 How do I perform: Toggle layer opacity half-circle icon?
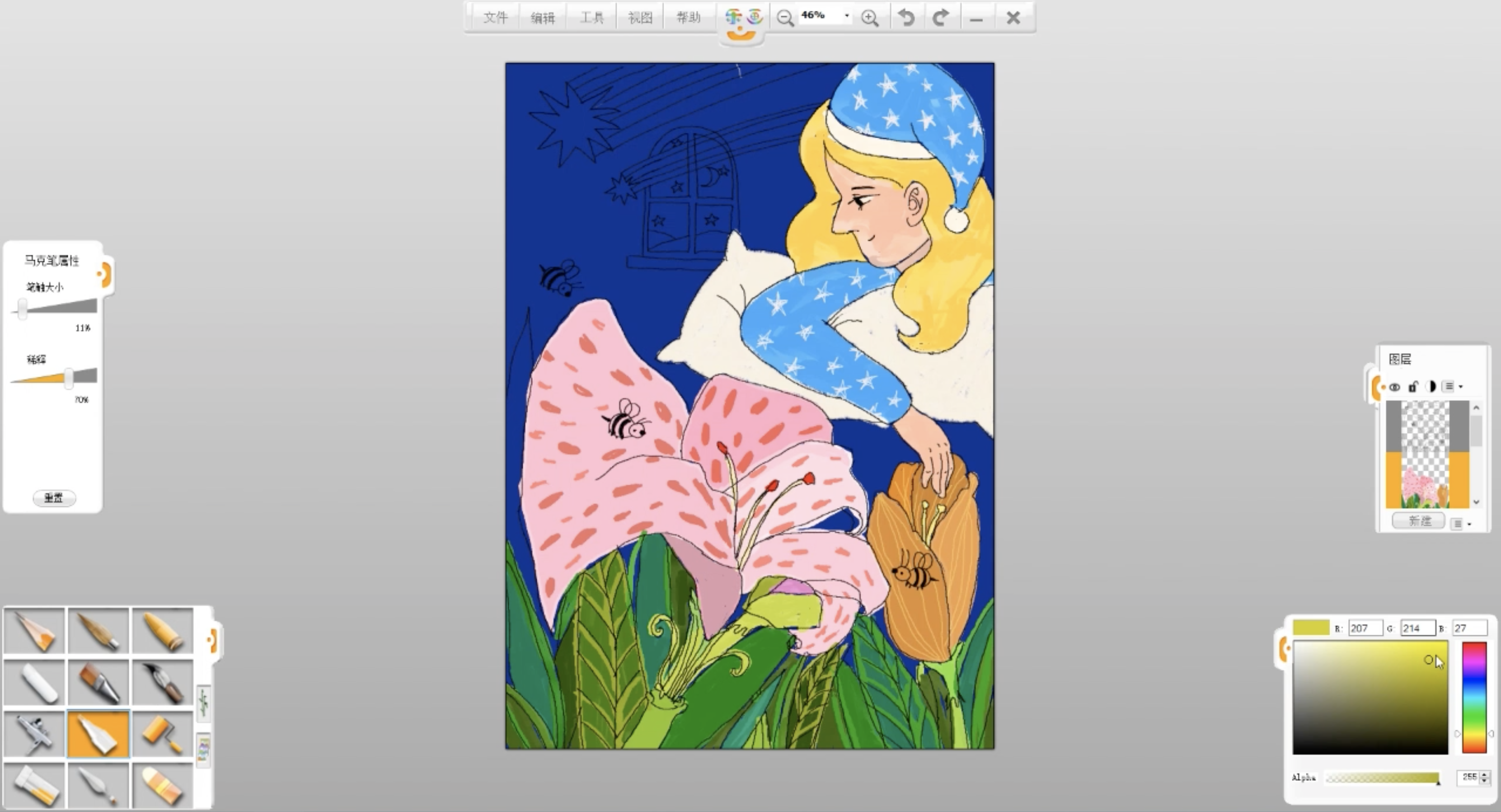click(1431, 387)
